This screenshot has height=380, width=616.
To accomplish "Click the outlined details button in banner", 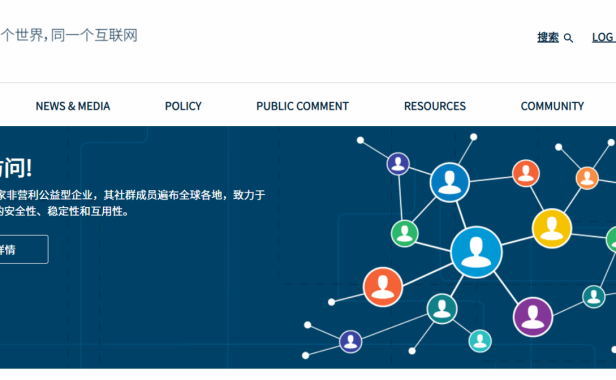I will [24, 250].
